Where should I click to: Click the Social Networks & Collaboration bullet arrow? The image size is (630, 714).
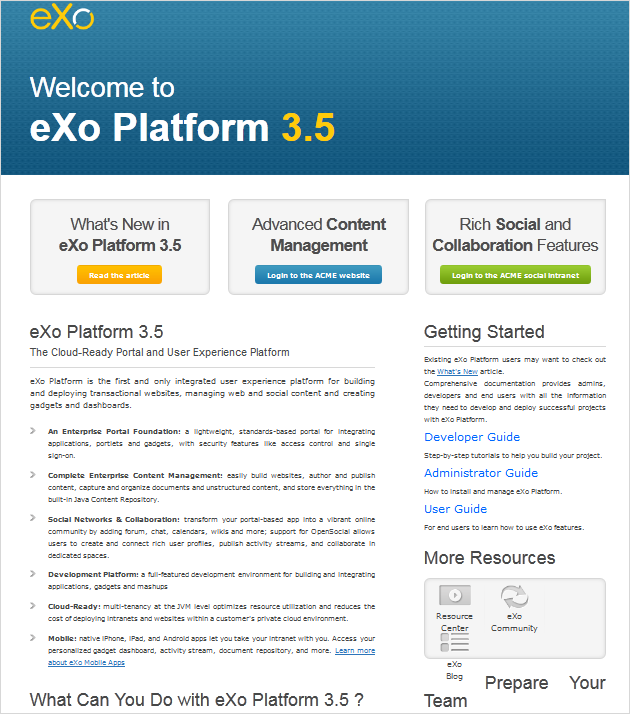coord(33,518)
